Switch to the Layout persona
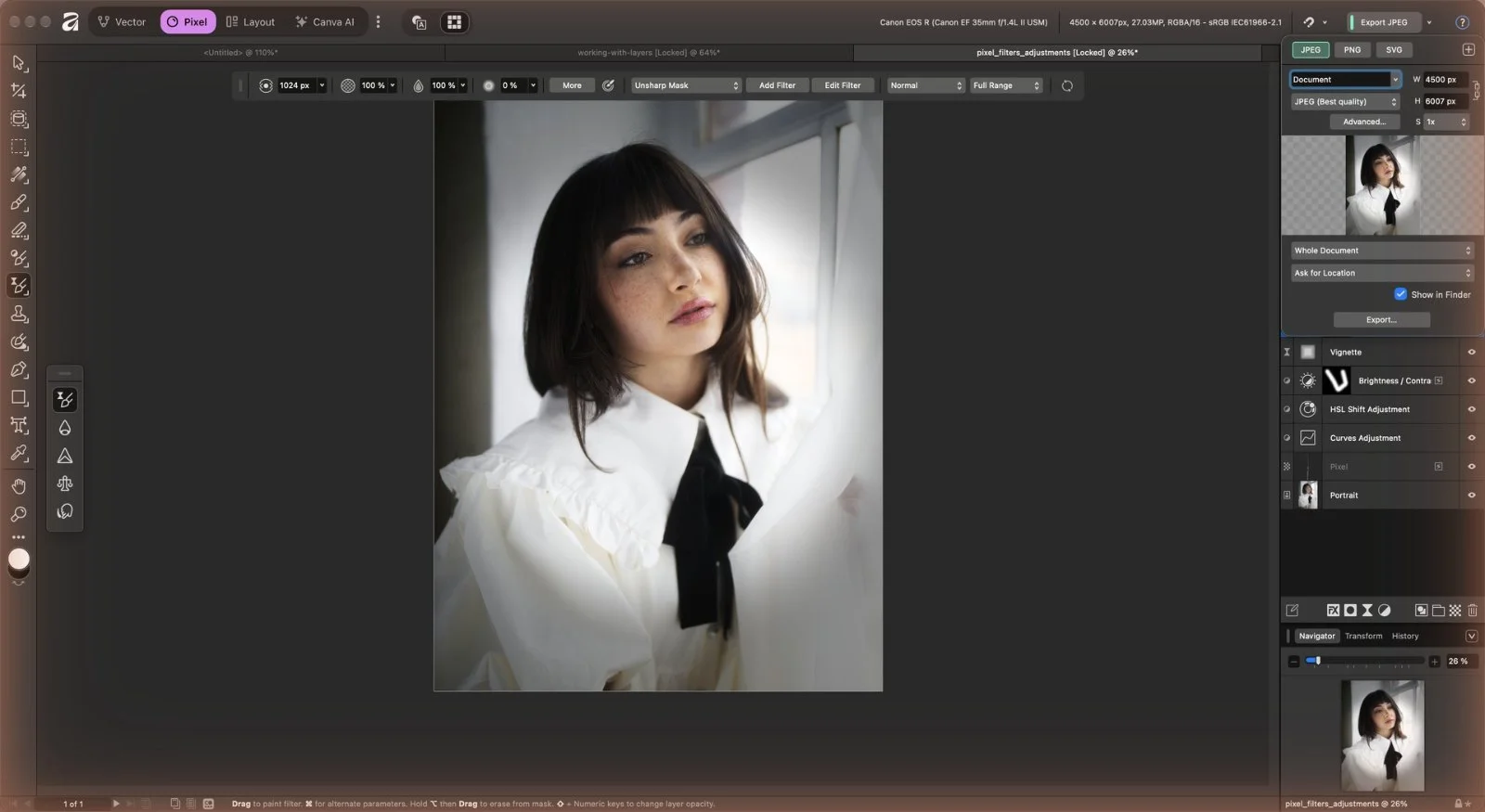The height and width of the screenshot is (812, 1485). (251, 22)
